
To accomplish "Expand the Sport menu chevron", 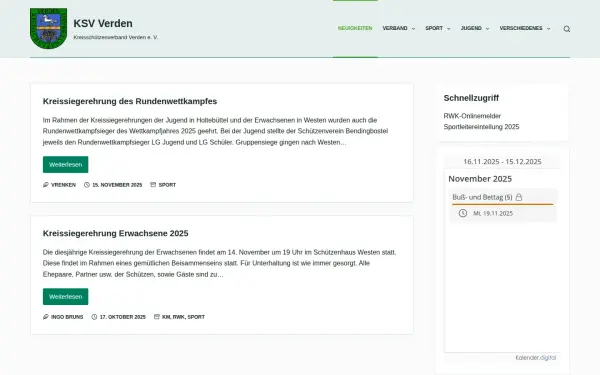I will [x=449, y=29].
